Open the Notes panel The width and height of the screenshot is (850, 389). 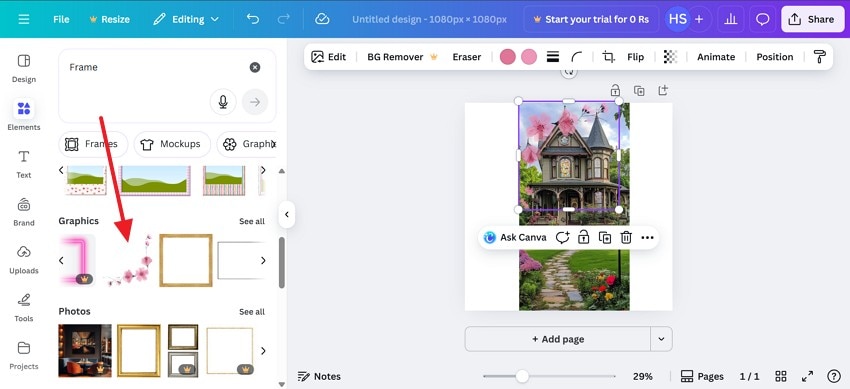pos(319,376)
